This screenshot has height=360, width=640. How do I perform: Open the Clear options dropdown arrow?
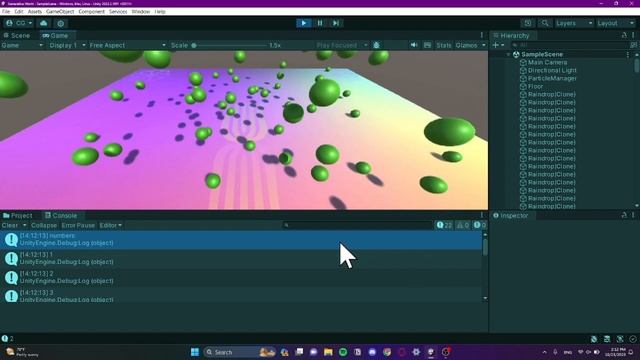tap(24, 225)
